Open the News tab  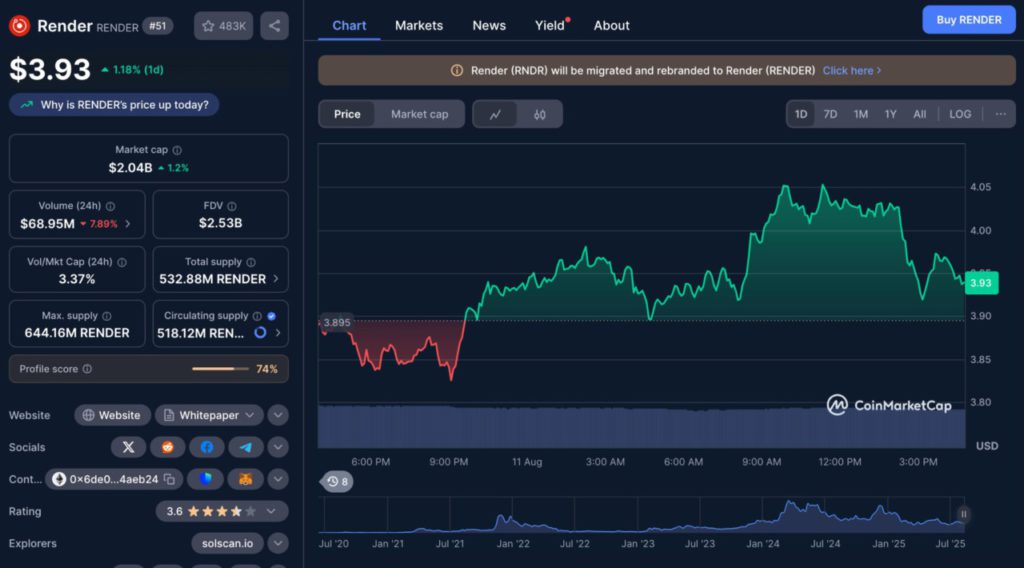(489, 25)
